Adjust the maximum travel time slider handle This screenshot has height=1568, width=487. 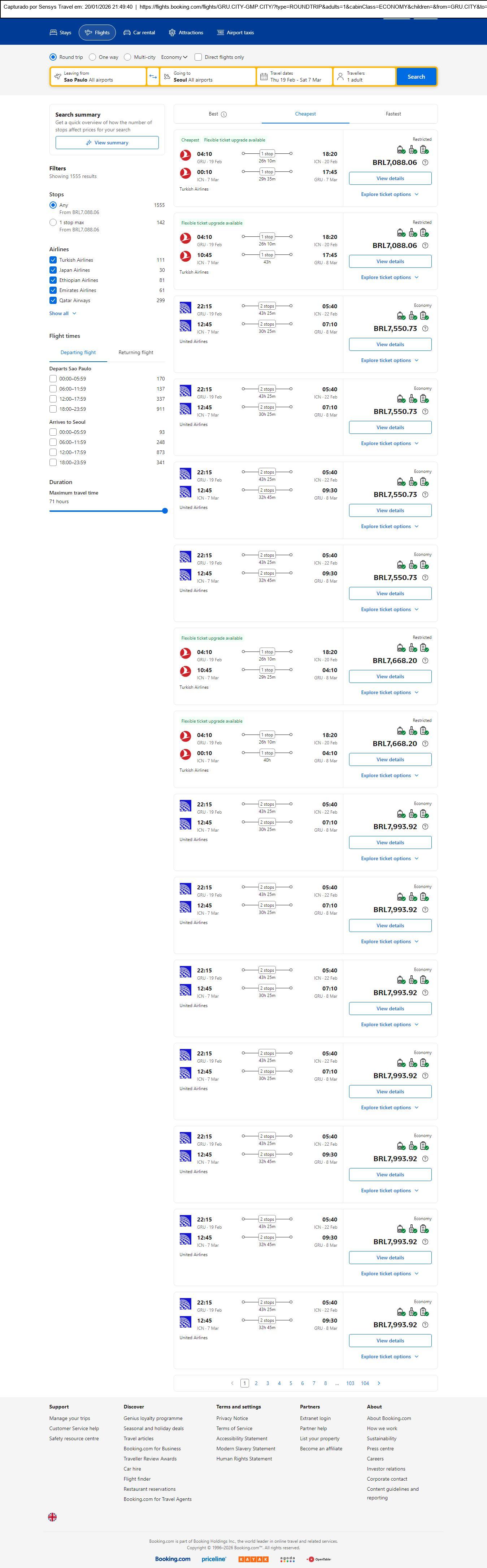(165, 511)
